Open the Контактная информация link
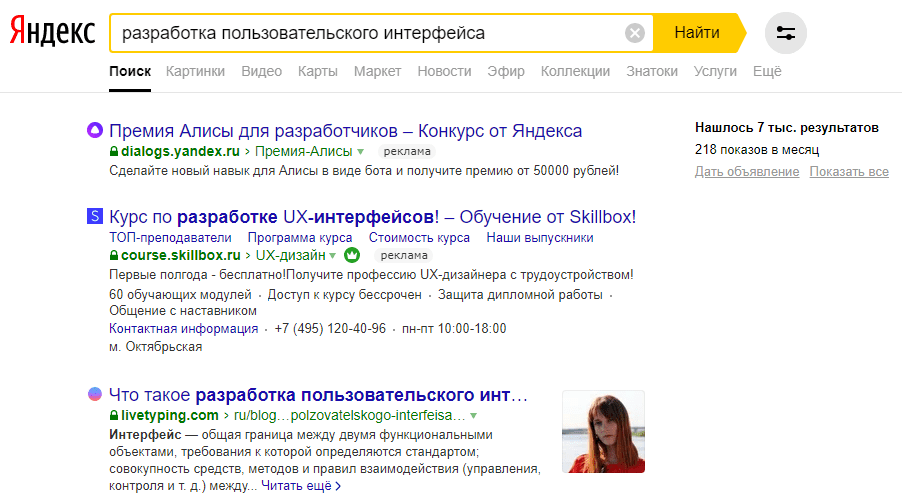The image size is (902, 498). (x=184, y=328)
